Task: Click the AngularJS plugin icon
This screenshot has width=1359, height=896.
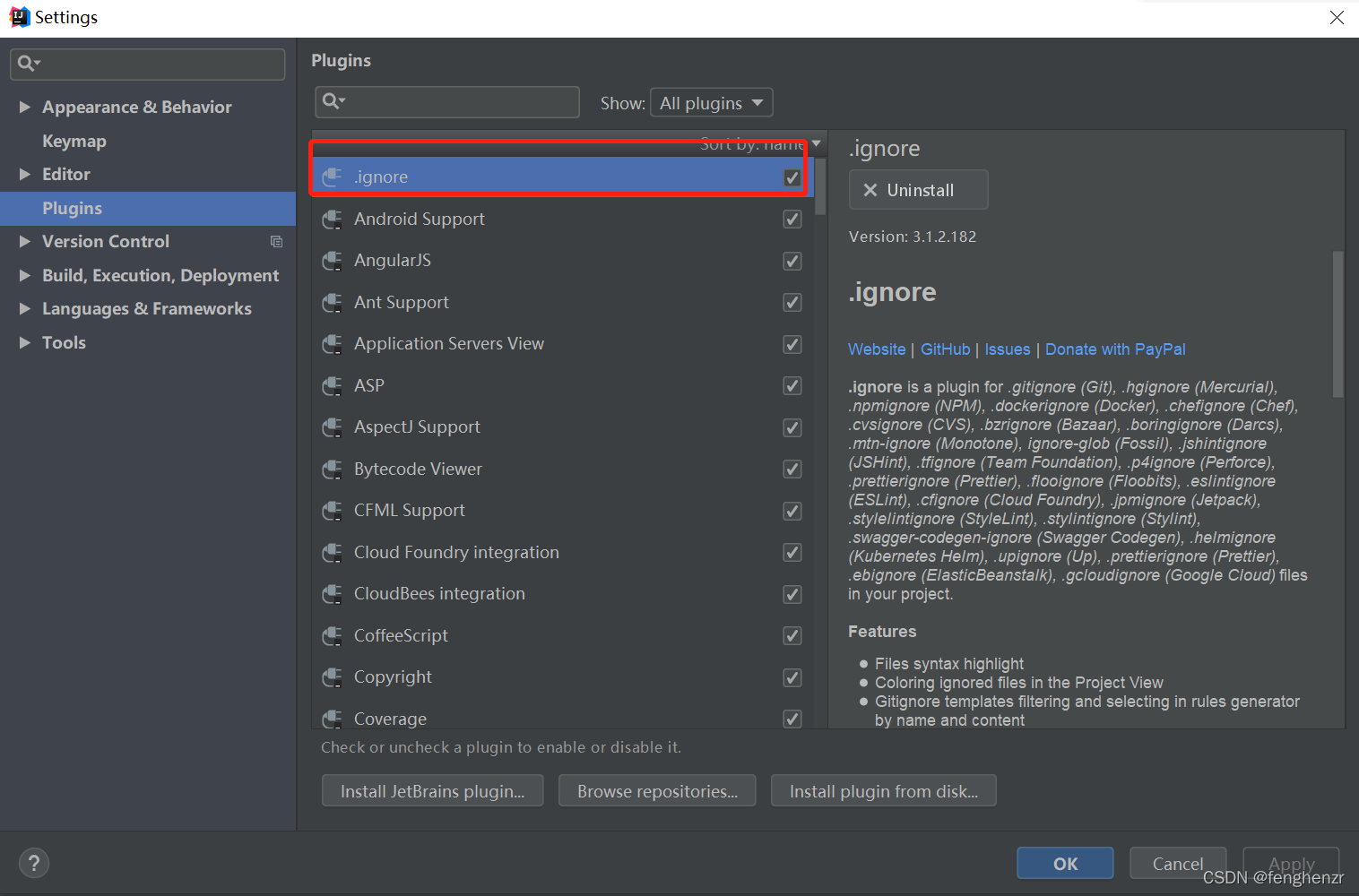Action: coord(332,261)
